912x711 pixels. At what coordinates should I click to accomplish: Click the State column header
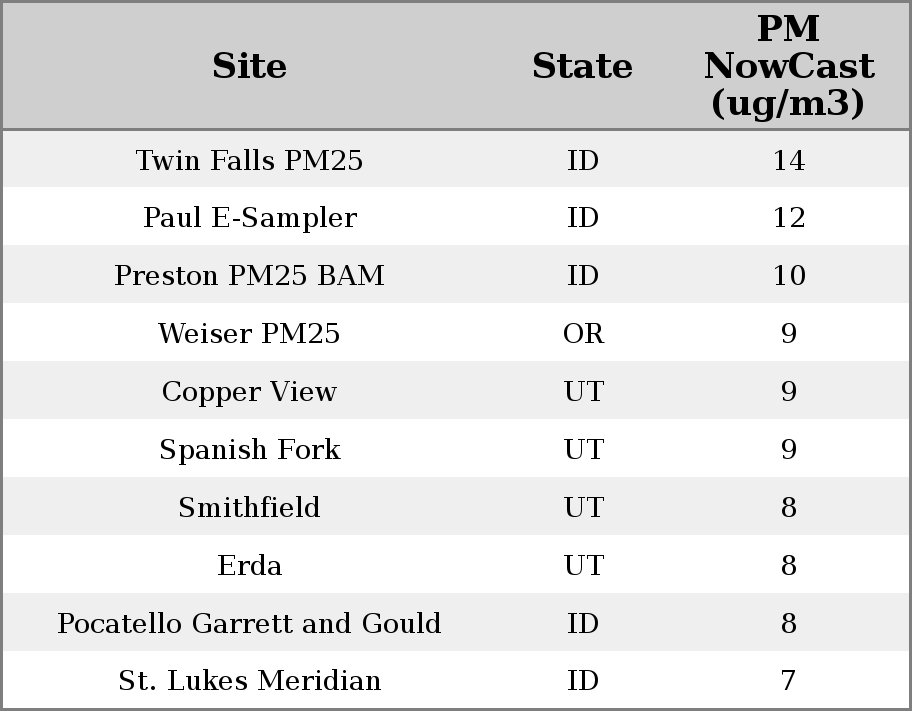coord(582,66)
